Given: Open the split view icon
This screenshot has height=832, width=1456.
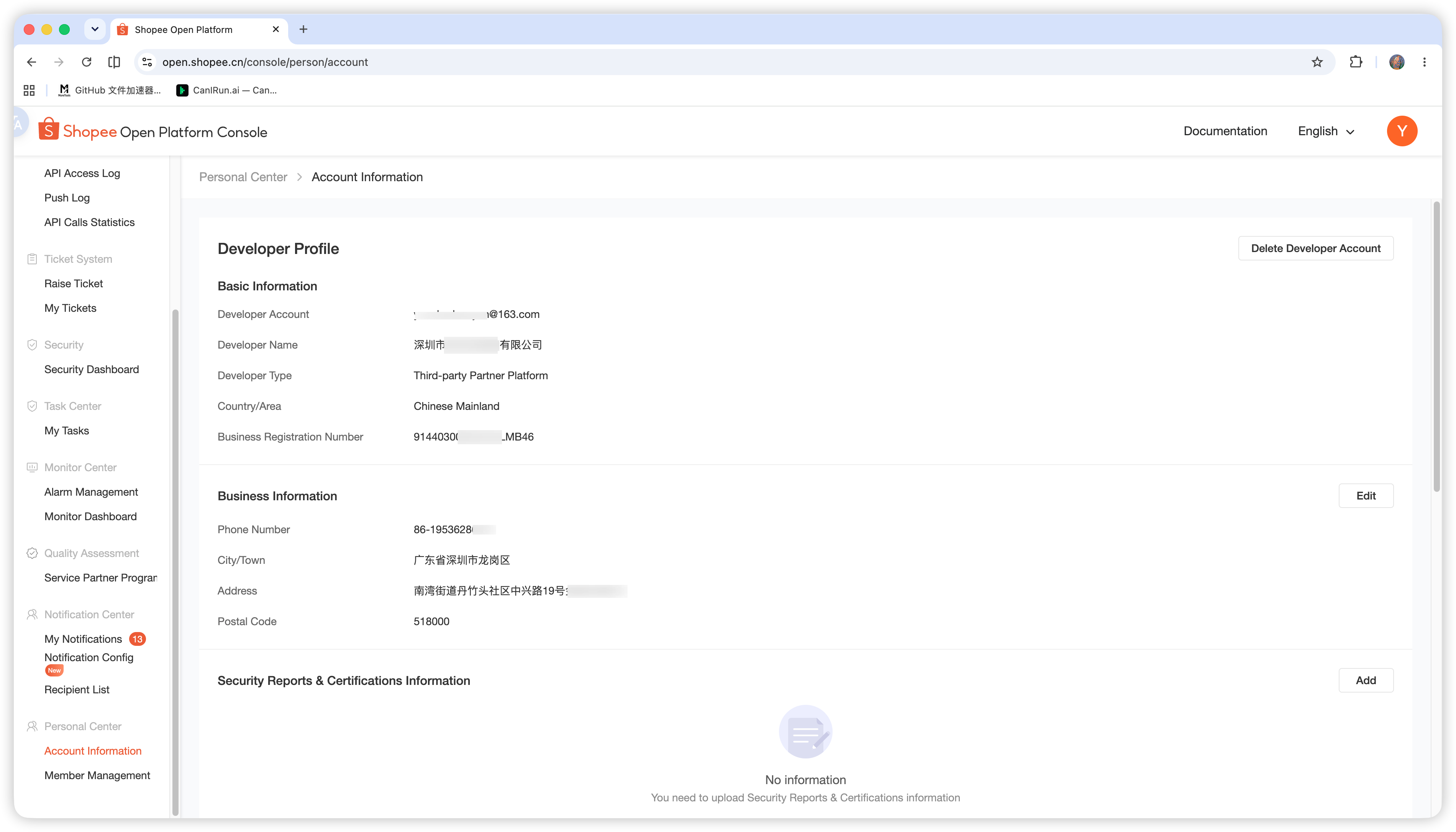Looking at the screenshot, I should point(114,62).
